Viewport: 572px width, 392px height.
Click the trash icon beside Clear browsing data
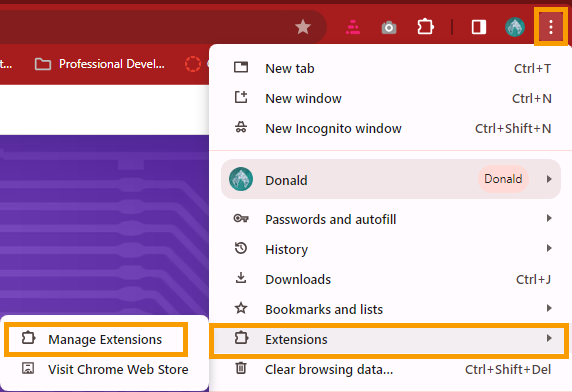tap(241, 368)
